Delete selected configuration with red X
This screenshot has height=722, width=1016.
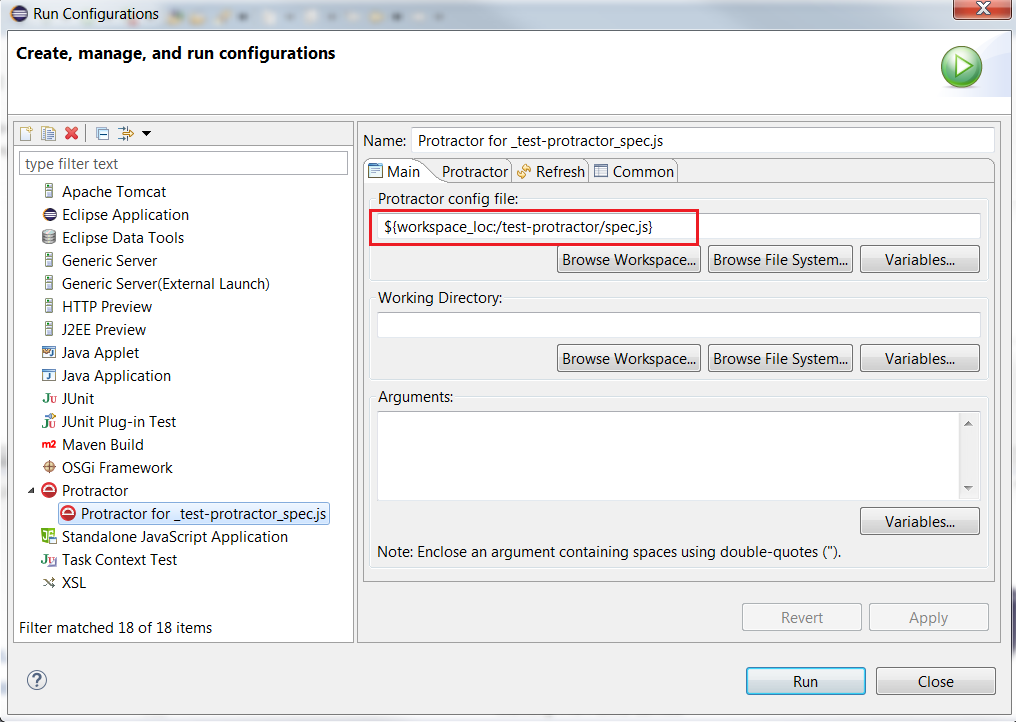tap(71, 133)
